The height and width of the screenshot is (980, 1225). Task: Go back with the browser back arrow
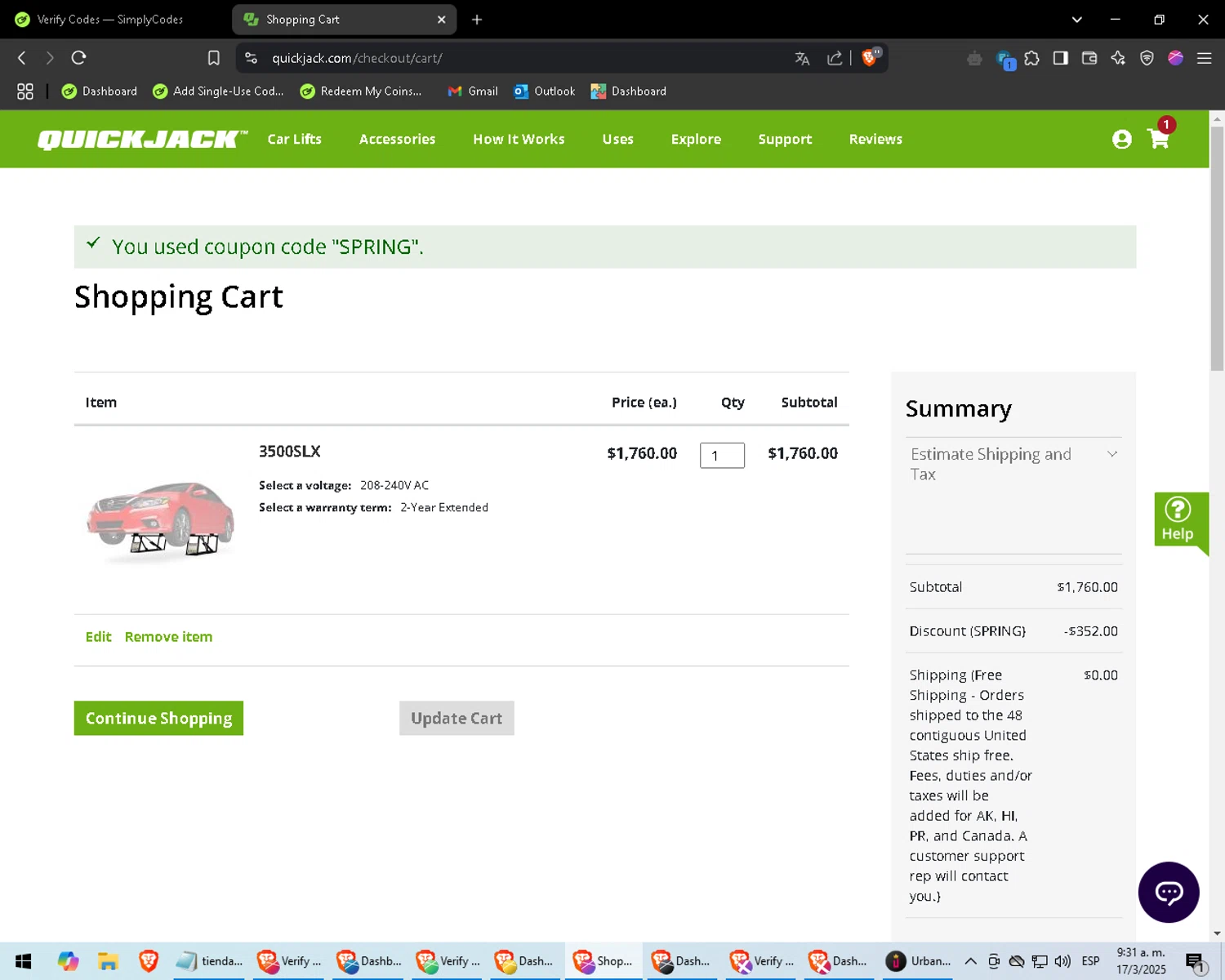pyautogui.click(x=22, y=58)
